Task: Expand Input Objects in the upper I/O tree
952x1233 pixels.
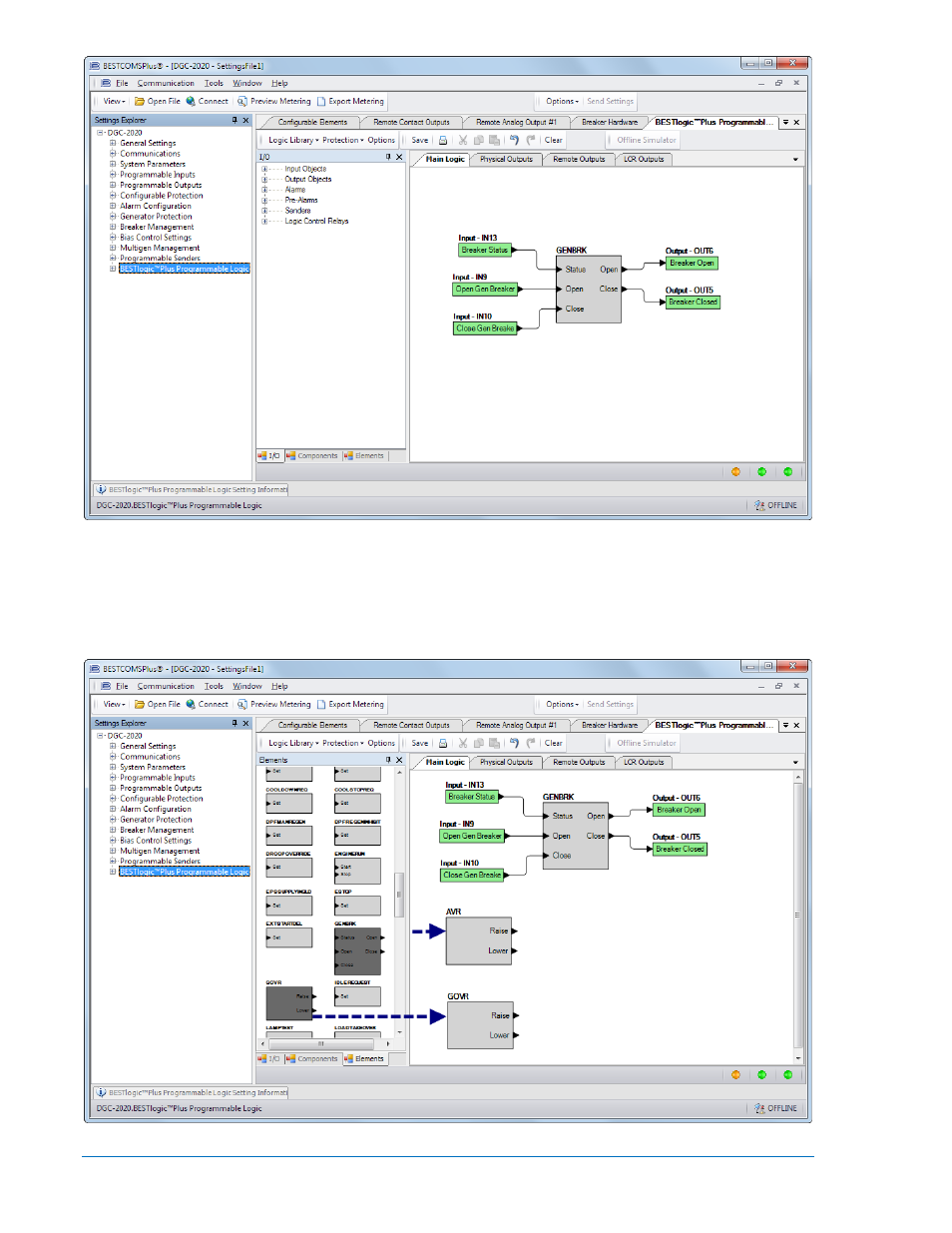Action: pos(265,169)
